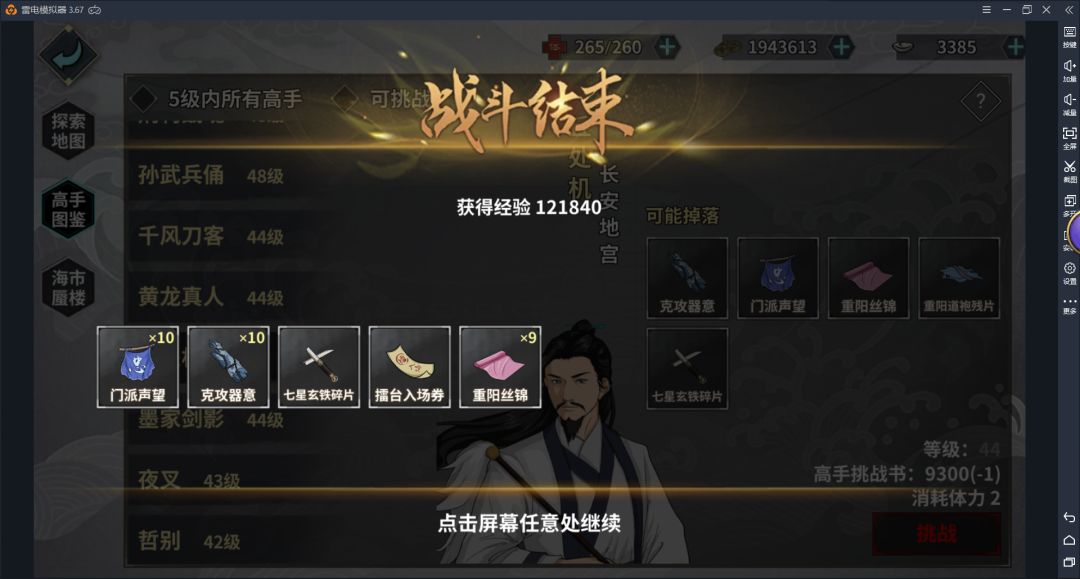Expand the emulator 更多 three-dots option
The height and width of the screenshot is (579, 1080).
coord(1069,305)
